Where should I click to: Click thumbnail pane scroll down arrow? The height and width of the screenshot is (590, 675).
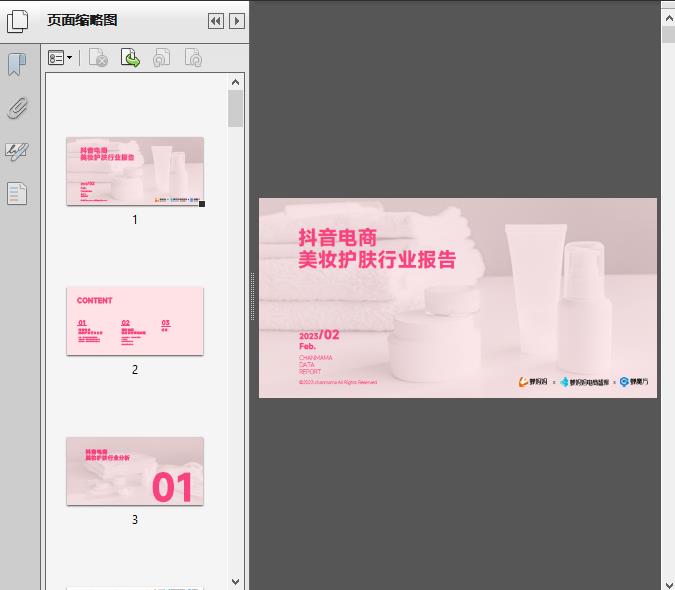tap(235, 581)
